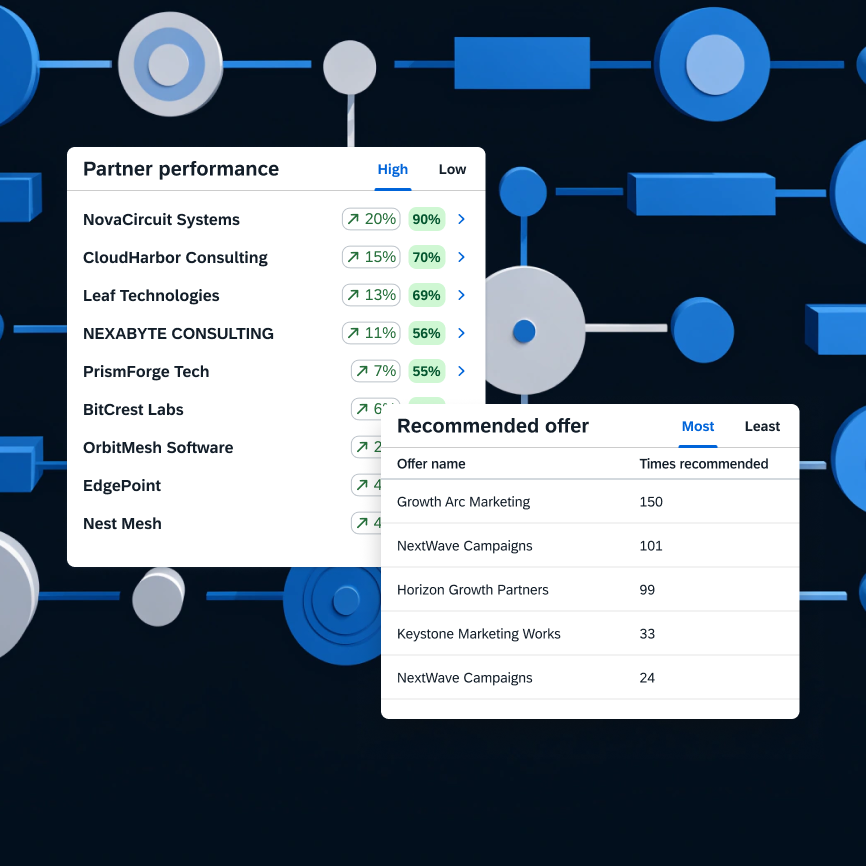Select CloudHarbor Consulting partner name
This screenshot has width=866, height=866.
175,258
